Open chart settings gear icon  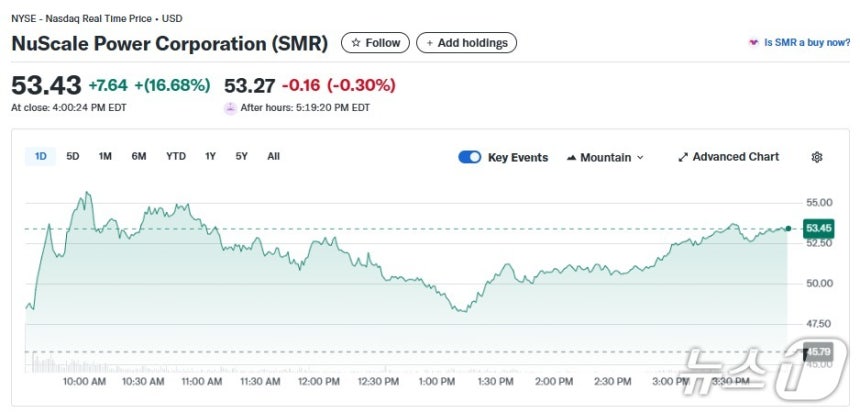tap(817, 157)
